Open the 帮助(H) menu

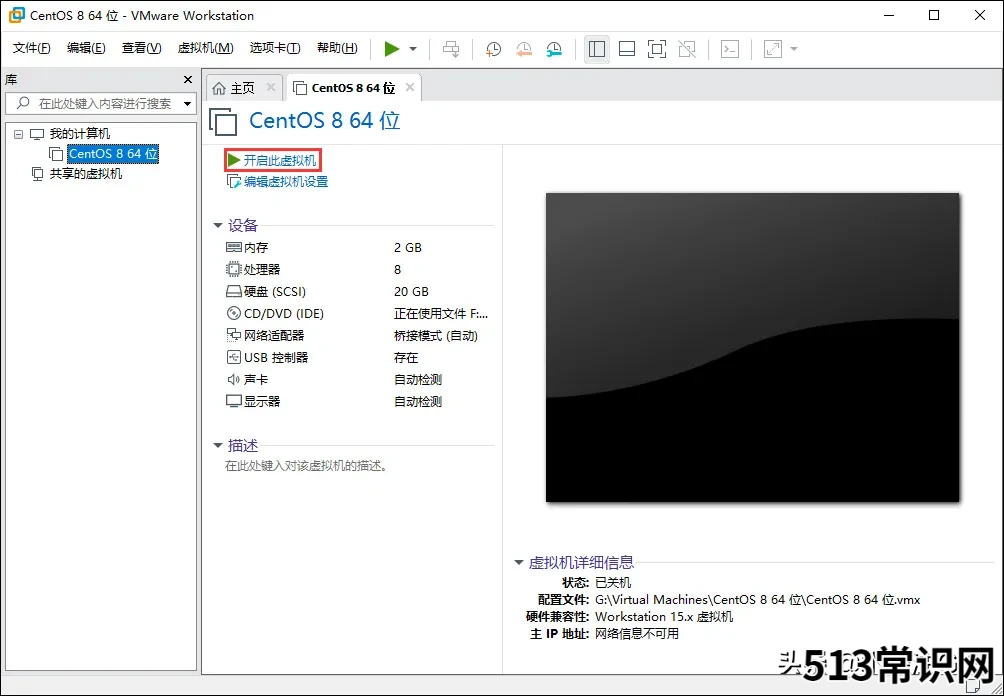[337, 48]
